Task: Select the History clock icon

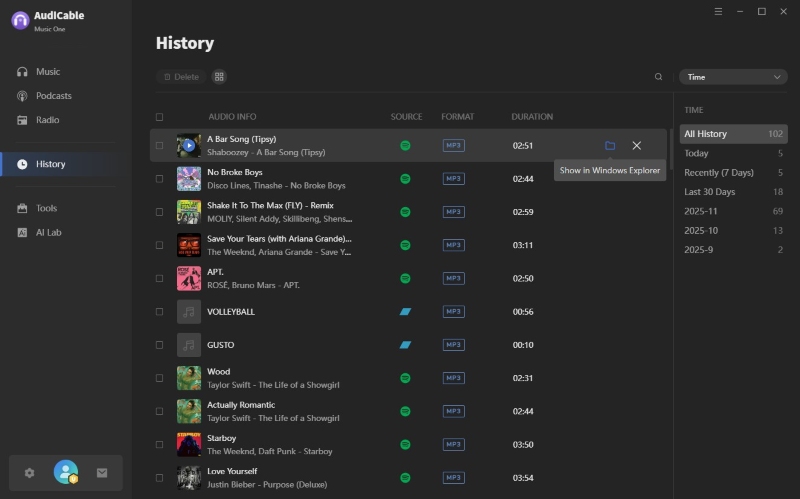Action: pos(22,164)
